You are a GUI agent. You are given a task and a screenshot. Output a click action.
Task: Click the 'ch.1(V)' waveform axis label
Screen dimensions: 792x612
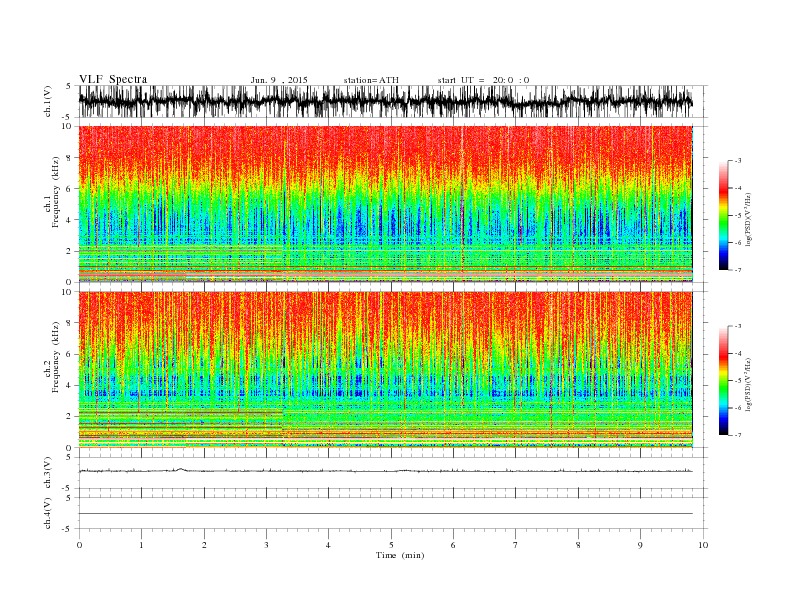(x=48, y=101)
